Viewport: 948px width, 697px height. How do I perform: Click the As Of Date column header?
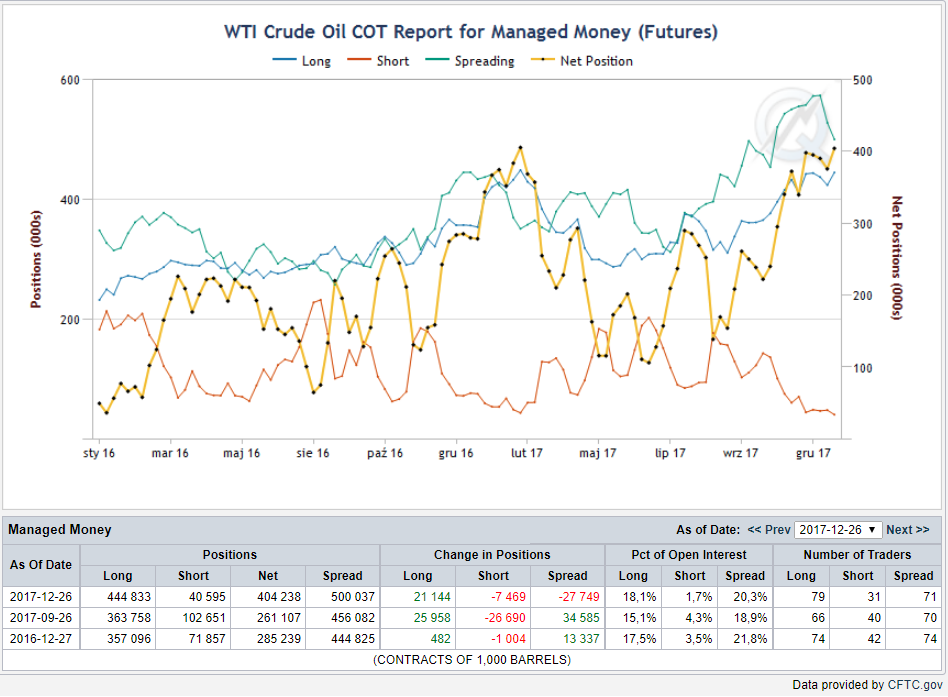tap(41, 565)
